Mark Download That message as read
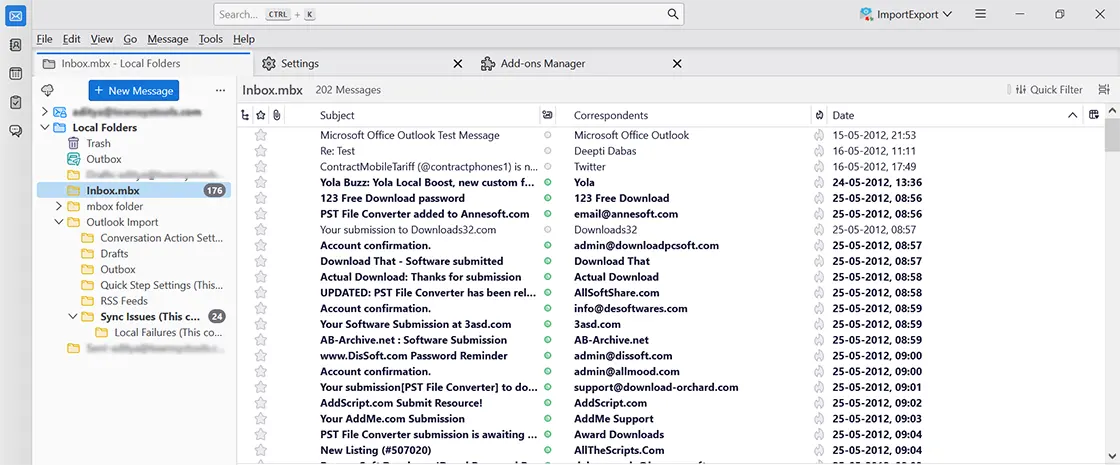The height and width of the screenshot is (465, 1120). (x=547, y=261)
